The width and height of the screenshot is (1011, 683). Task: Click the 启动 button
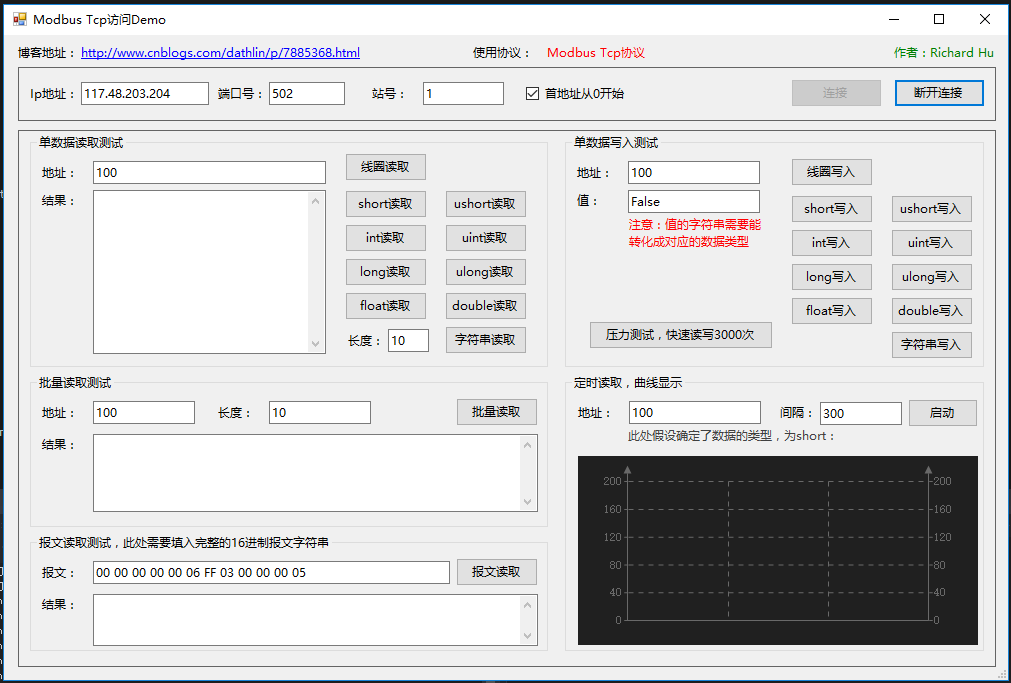(943, 413)
